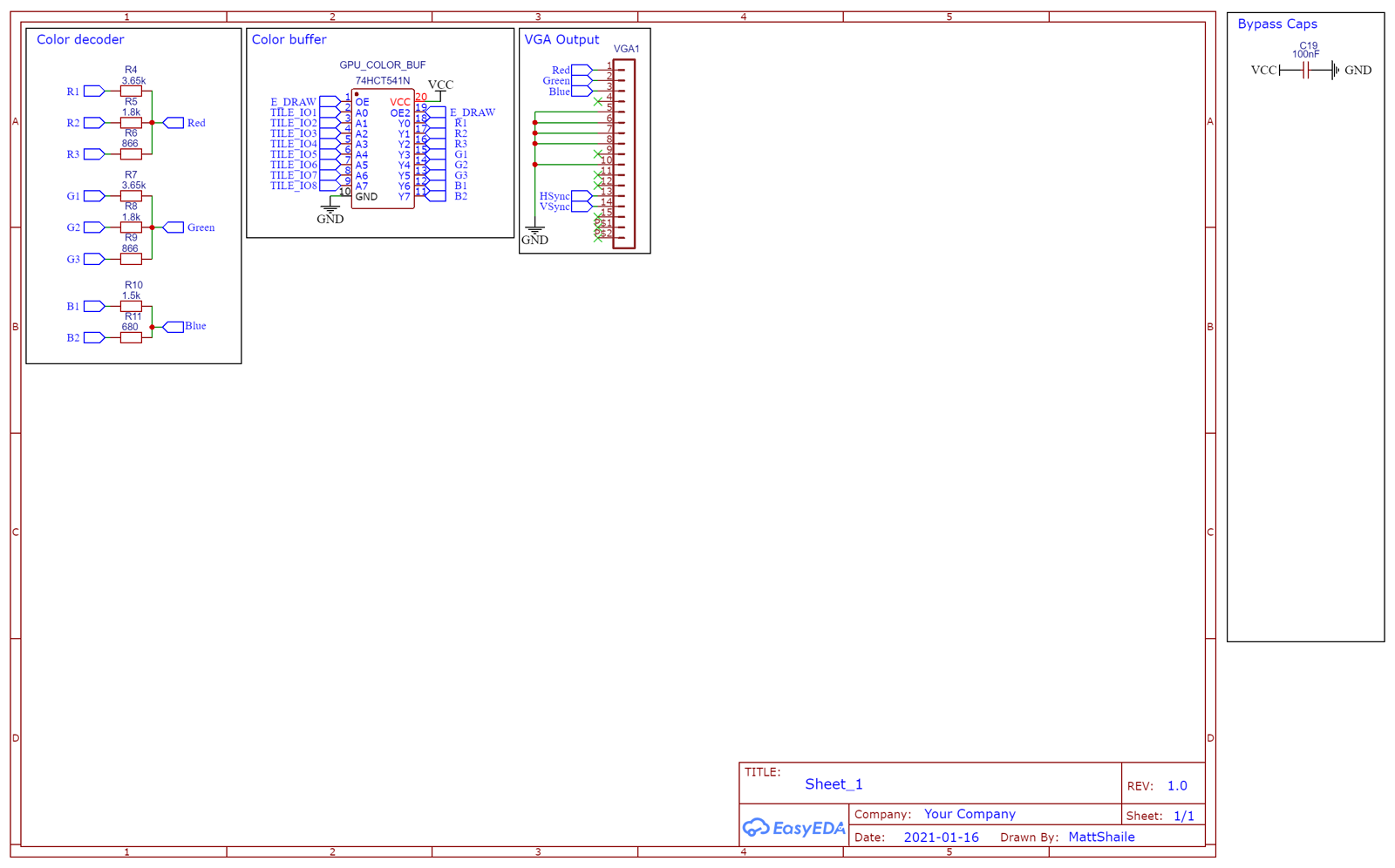1395x868 pixels.
Task: Select the 'GPU_COLOR_BUF' designator label
Action: tap(383, 65)
